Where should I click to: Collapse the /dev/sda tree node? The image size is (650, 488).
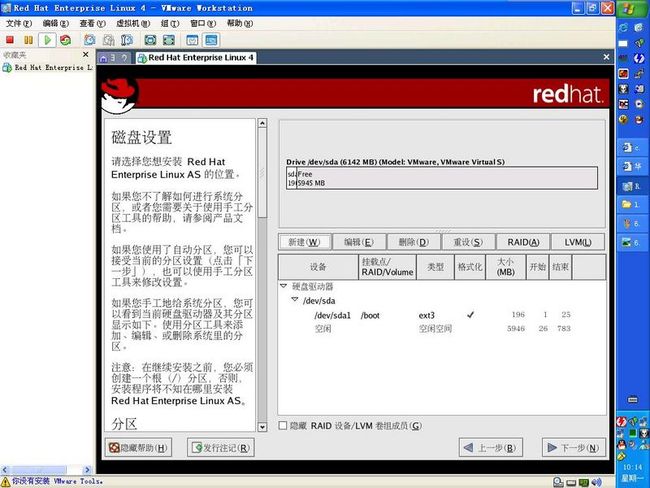pos(295,300)
